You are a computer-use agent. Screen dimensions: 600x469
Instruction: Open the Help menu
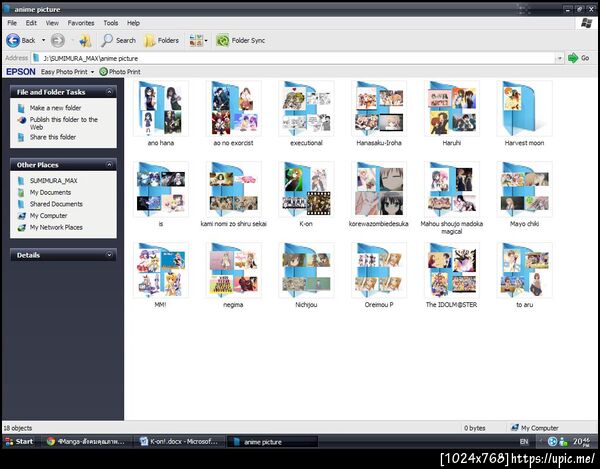pyautogui.click(x=133, y=23)
